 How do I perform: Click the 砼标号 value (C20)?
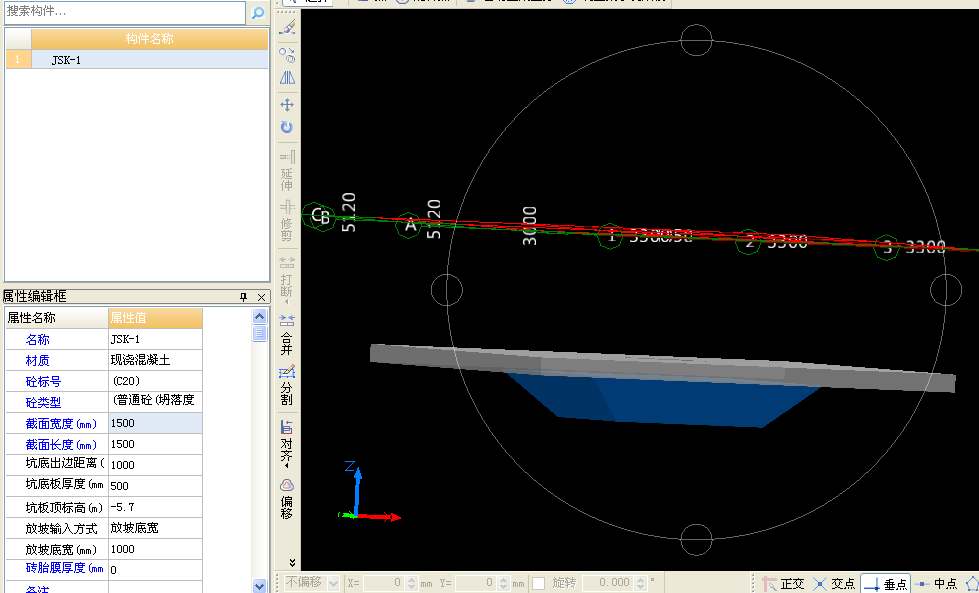click(155, 381)
